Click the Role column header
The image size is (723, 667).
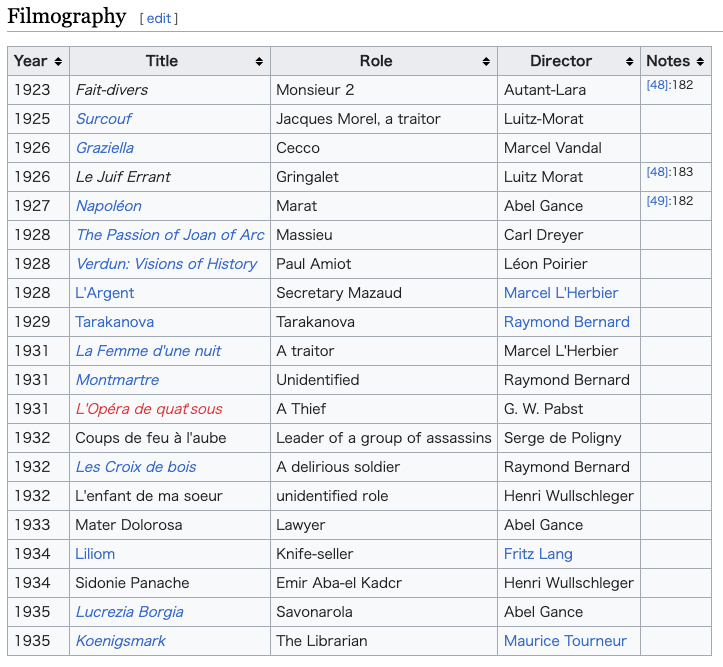[384, 61]
